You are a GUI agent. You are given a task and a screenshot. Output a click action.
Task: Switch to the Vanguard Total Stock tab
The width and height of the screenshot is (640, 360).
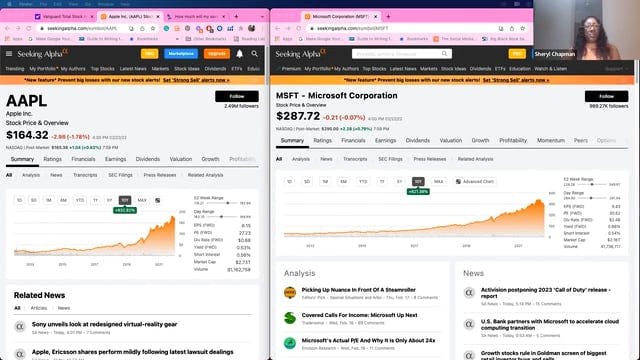coord(62,17)
